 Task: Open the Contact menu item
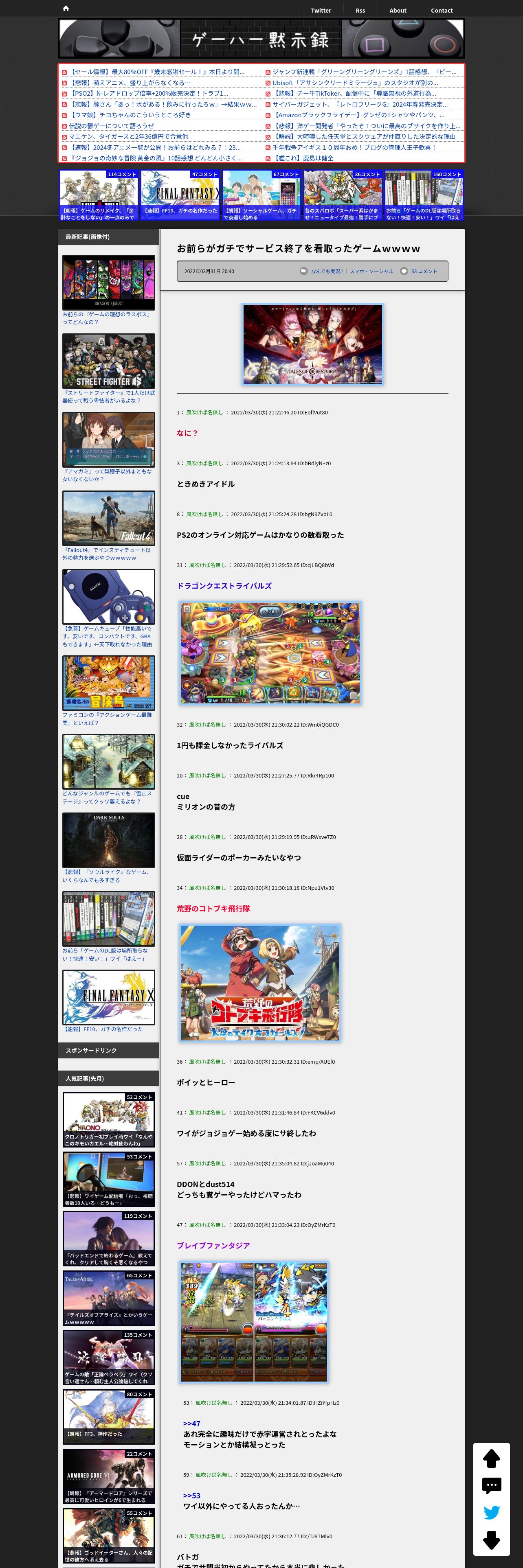[x=442, y=10]
